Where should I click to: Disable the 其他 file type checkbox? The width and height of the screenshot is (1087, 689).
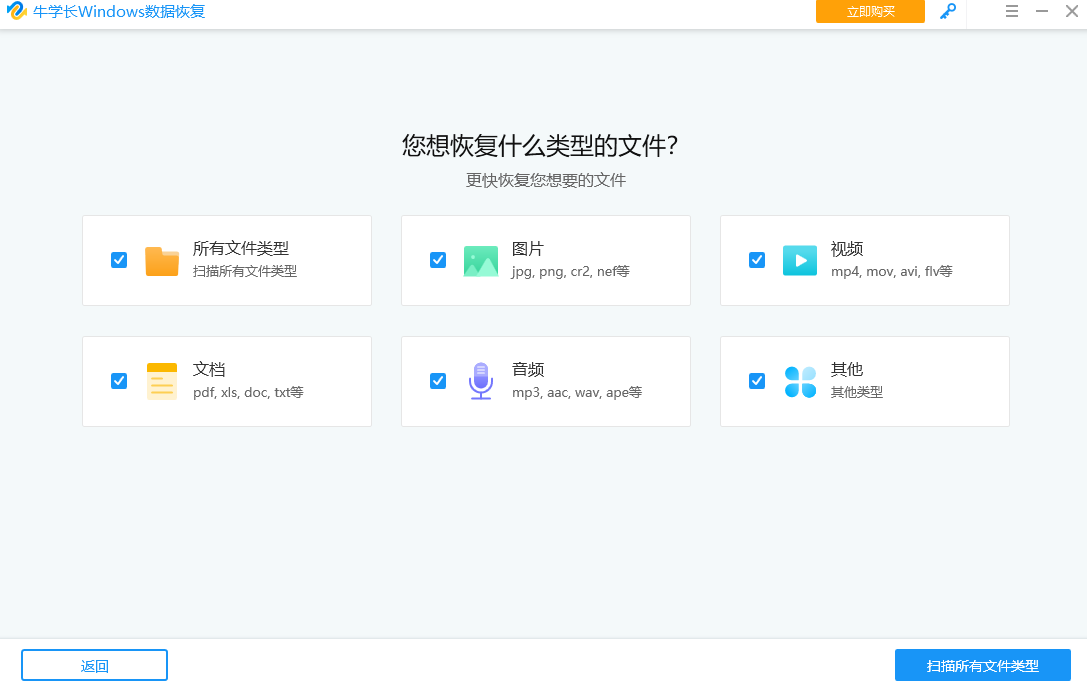tap(757, 381)
